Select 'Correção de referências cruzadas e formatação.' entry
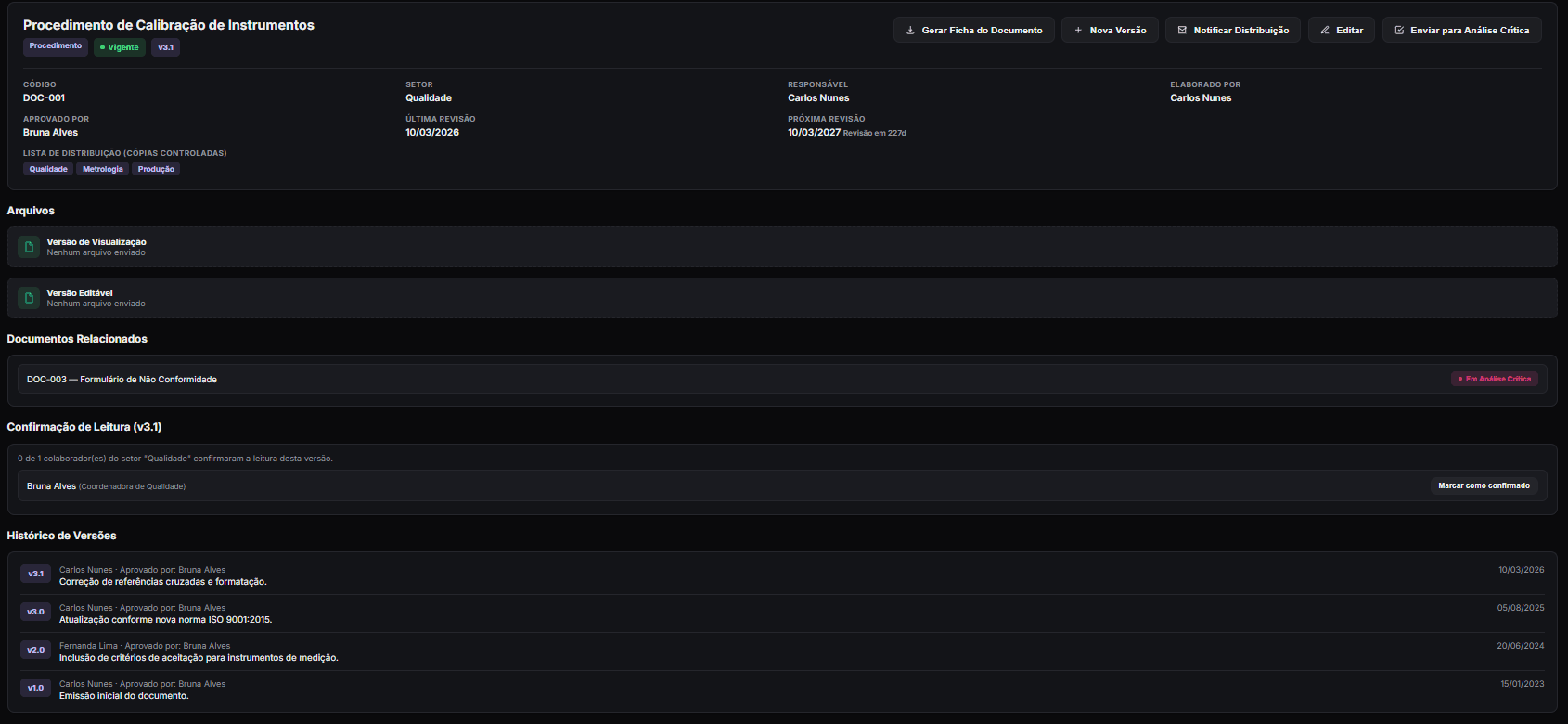The image size is (1568, 724). point(163,582)
